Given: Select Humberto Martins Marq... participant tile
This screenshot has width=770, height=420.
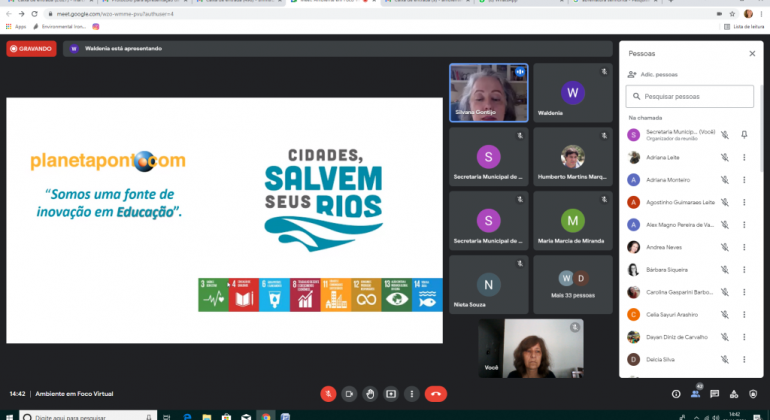Looking at the screenshot, I should click(573, 157).
